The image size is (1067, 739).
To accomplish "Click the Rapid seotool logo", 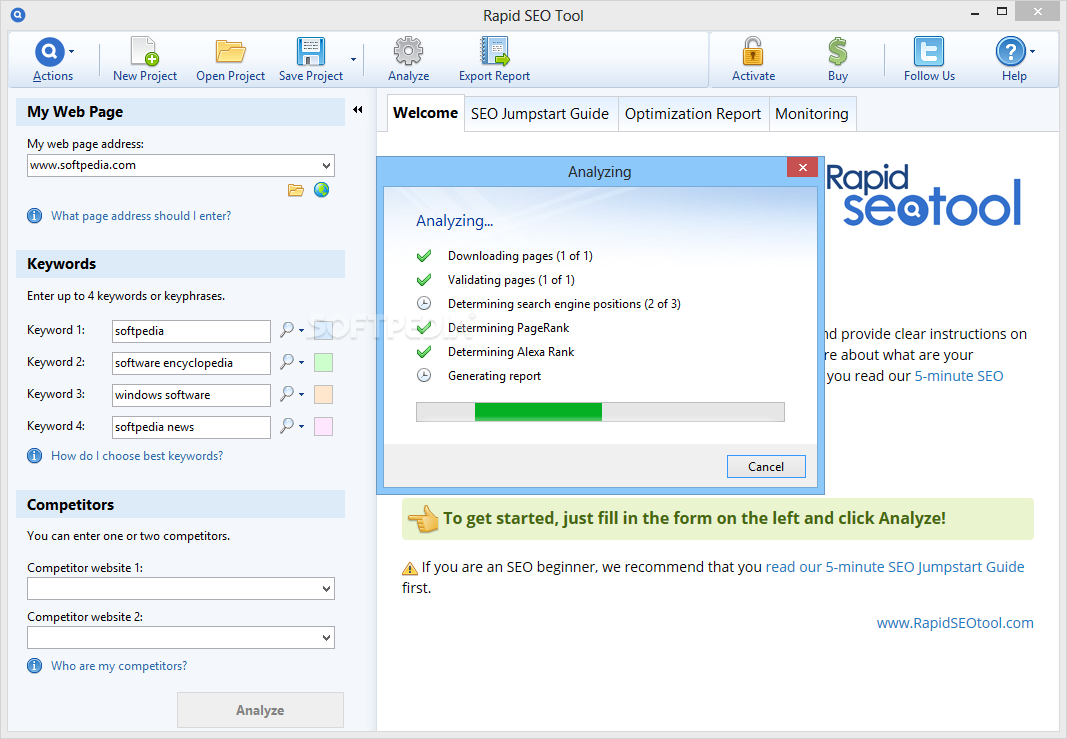I will pyautogui.click(x=923, y=196).
